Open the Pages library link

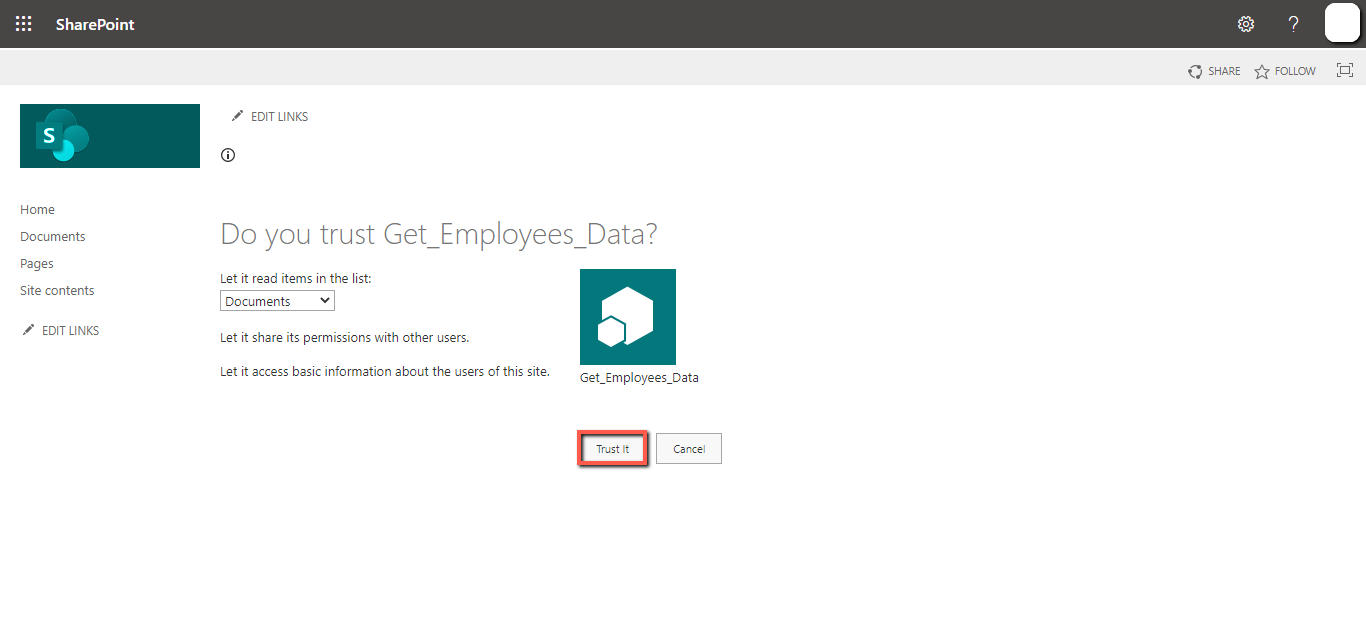pos(37,264)
